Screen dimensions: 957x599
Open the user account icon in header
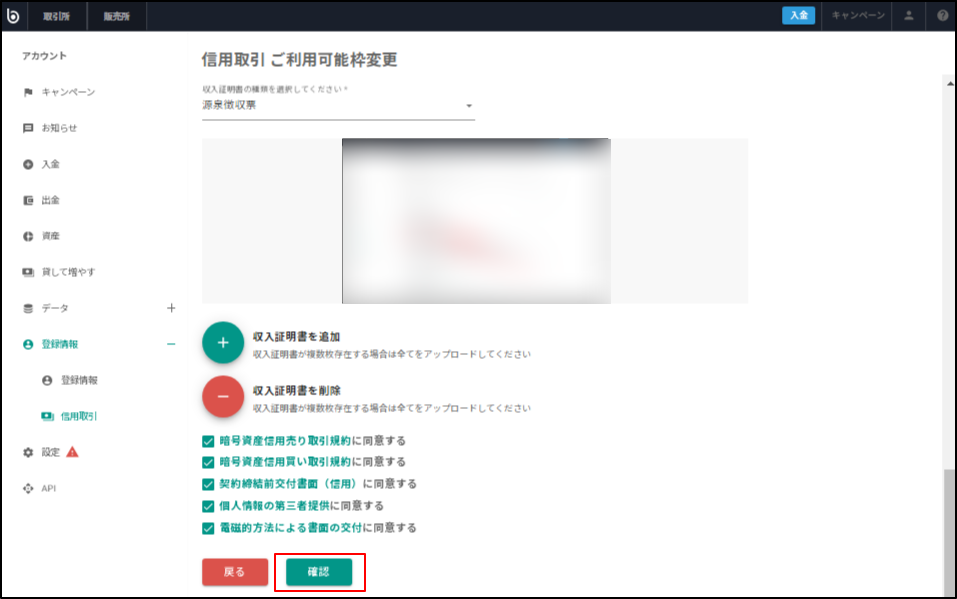(908, 16)
